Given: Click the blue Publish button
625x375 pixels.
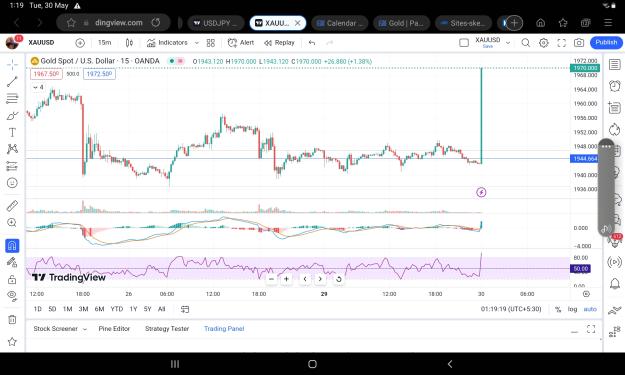Looking at the screenshot, I should click(x=606, y=43).
